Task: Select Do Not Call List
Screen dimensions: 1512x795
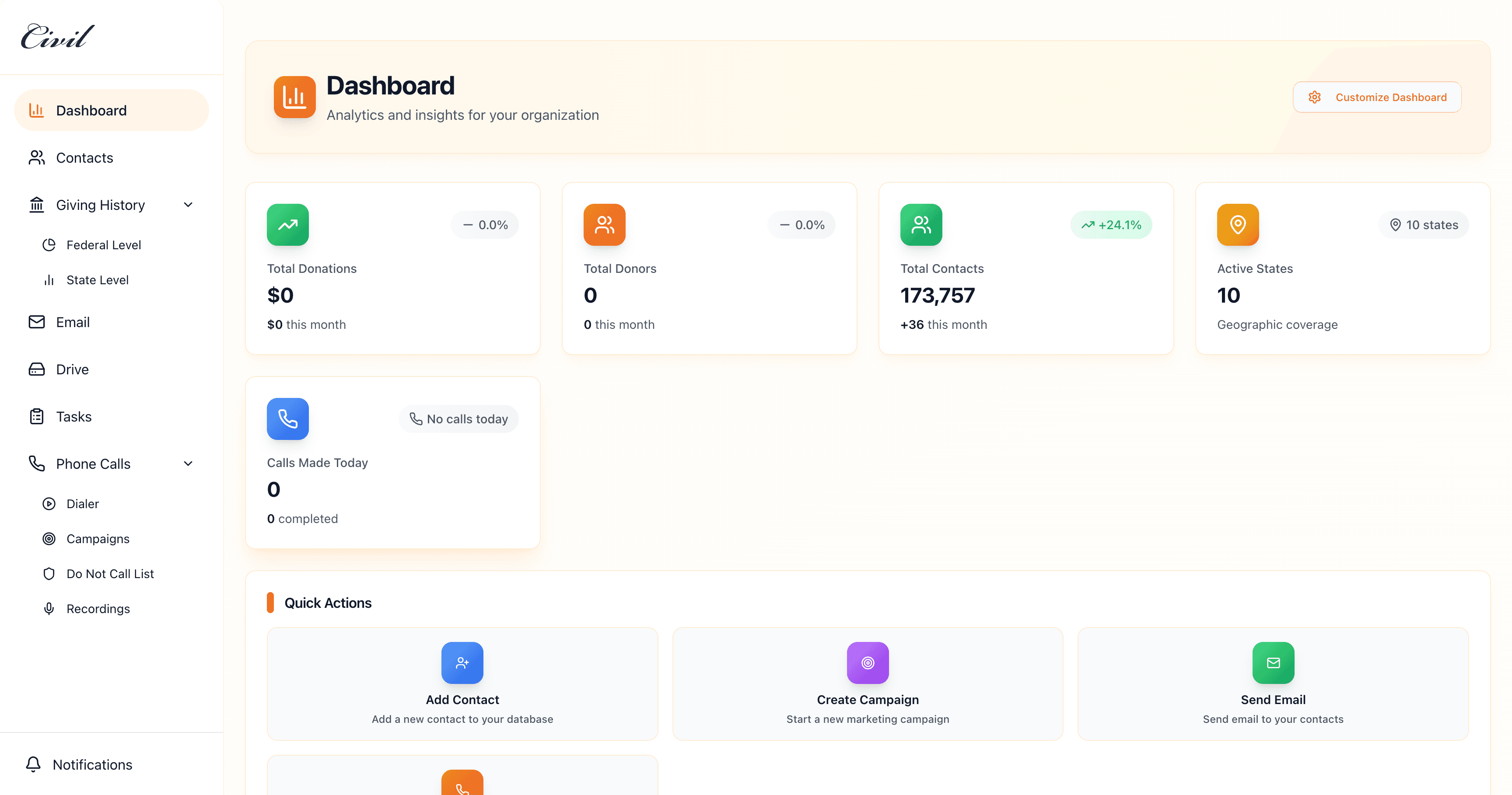Action: pos(110,574)
